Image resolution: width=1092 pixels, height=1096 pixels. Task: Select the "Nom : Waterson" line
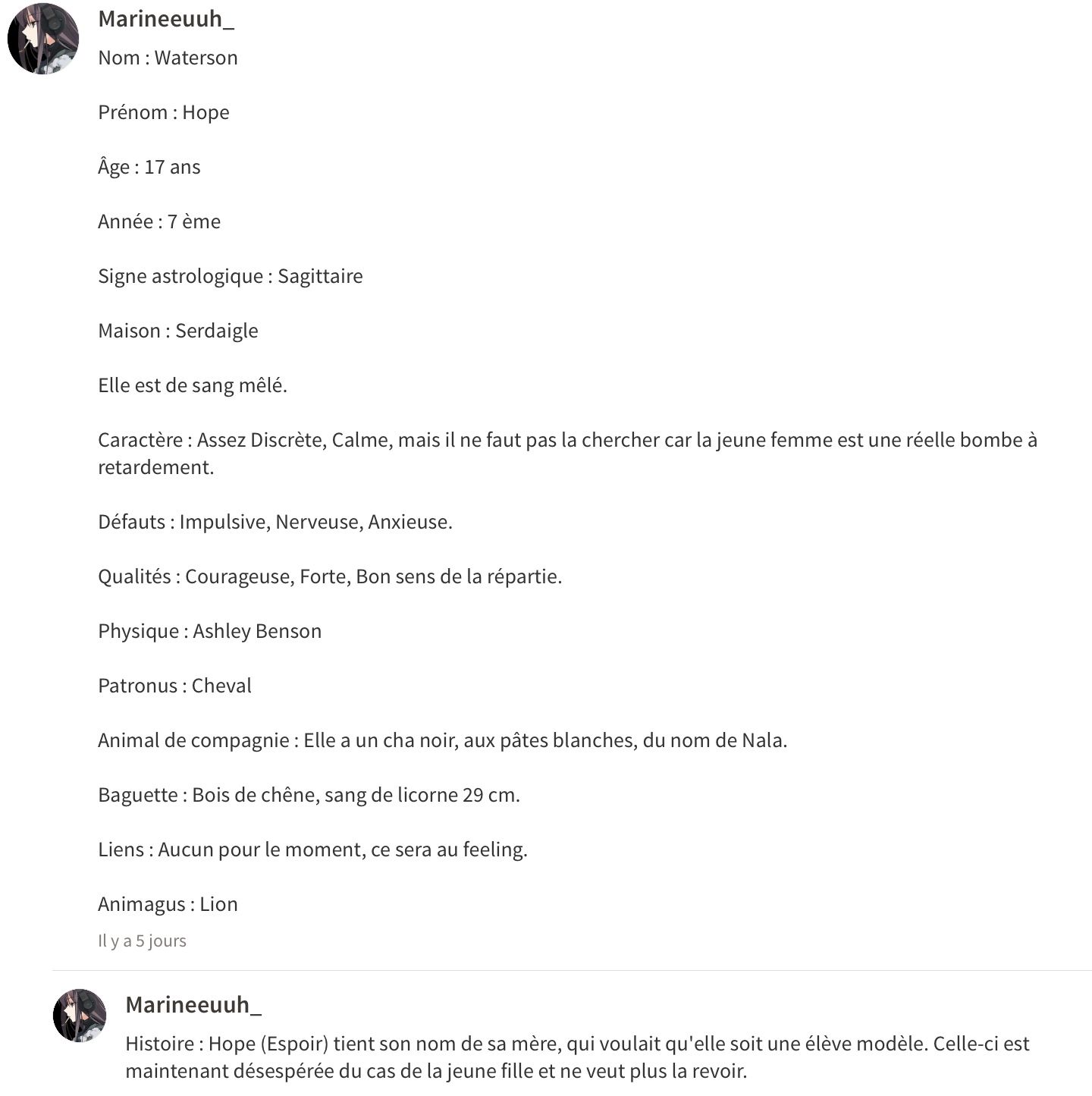click(x=168, y=58)
